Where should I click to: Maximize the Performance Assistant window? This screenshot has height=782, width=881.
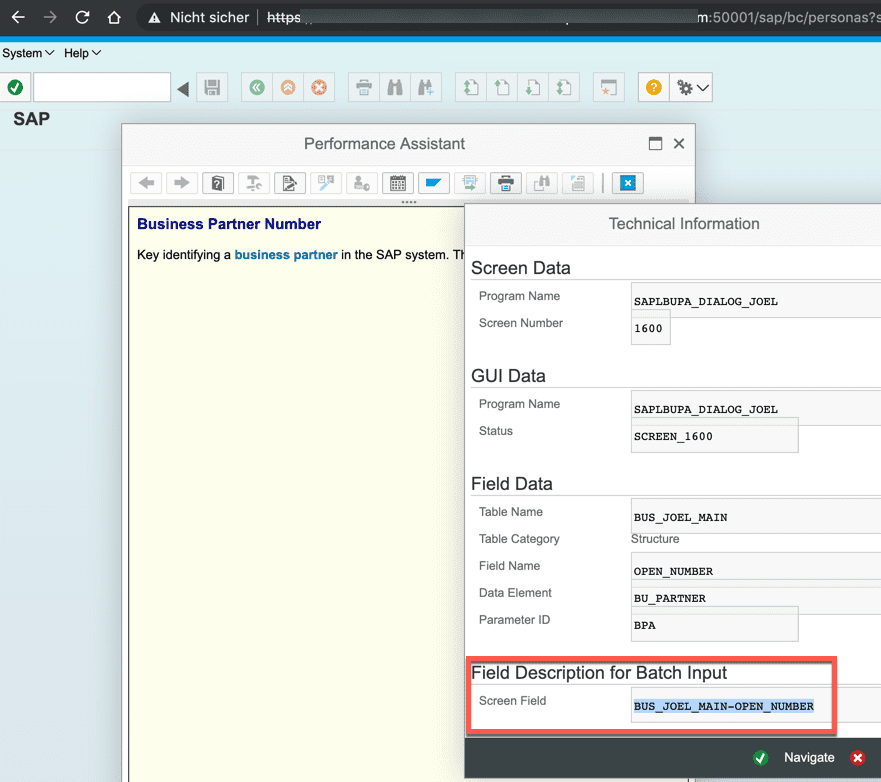[x=655, y=143]
